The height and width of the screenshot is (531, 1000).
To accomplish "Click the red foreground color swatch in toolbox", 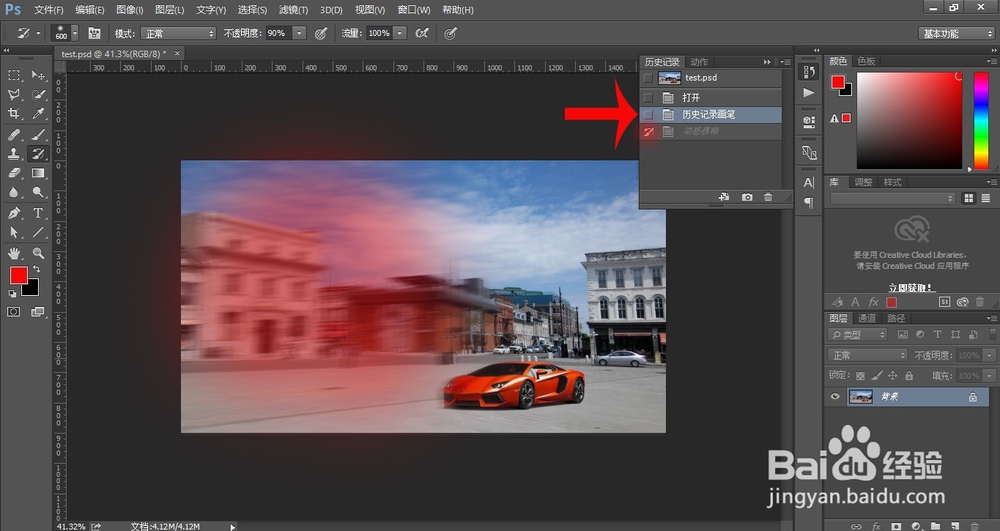I will click(x=18, y=275).
